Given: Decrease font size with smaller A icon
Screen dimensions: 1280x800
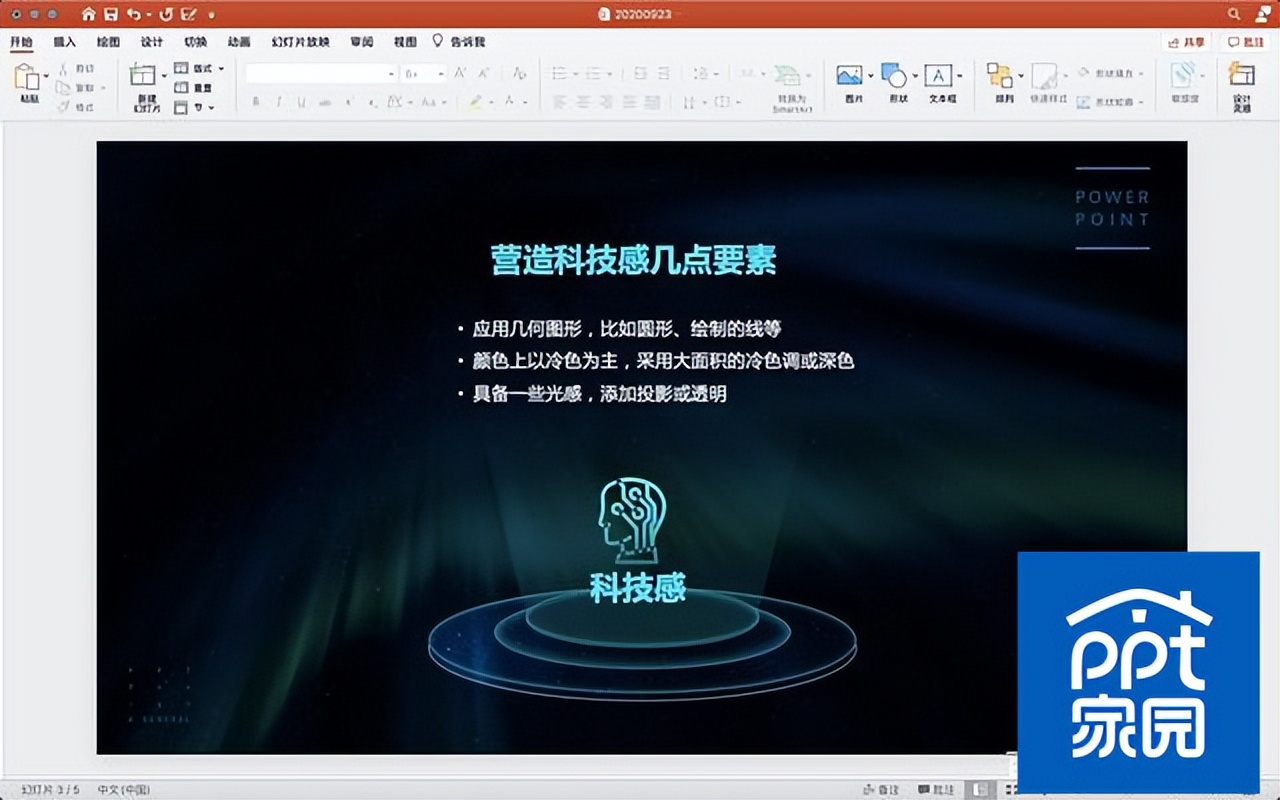Looking at the screenshot, I should pyautogui.click(x=484, y=73).
